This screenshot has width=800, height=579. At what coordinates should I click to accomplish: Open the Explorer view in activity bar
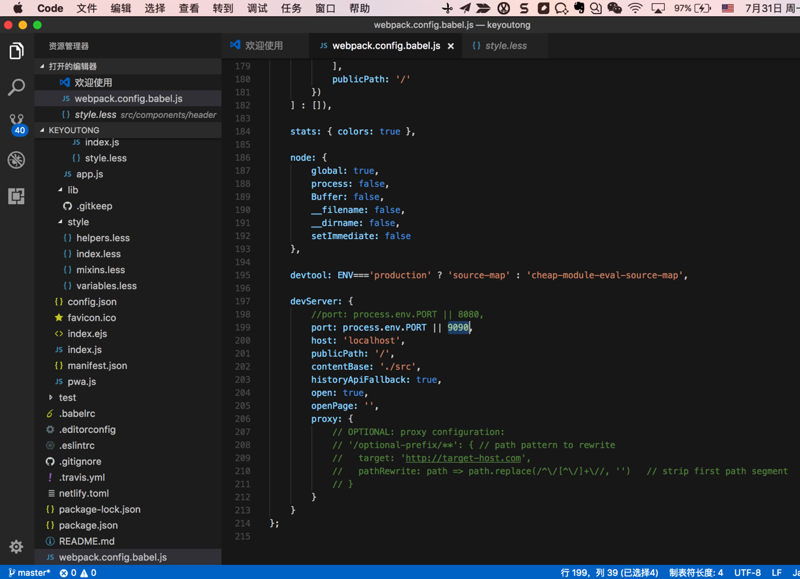coord(16,51)
